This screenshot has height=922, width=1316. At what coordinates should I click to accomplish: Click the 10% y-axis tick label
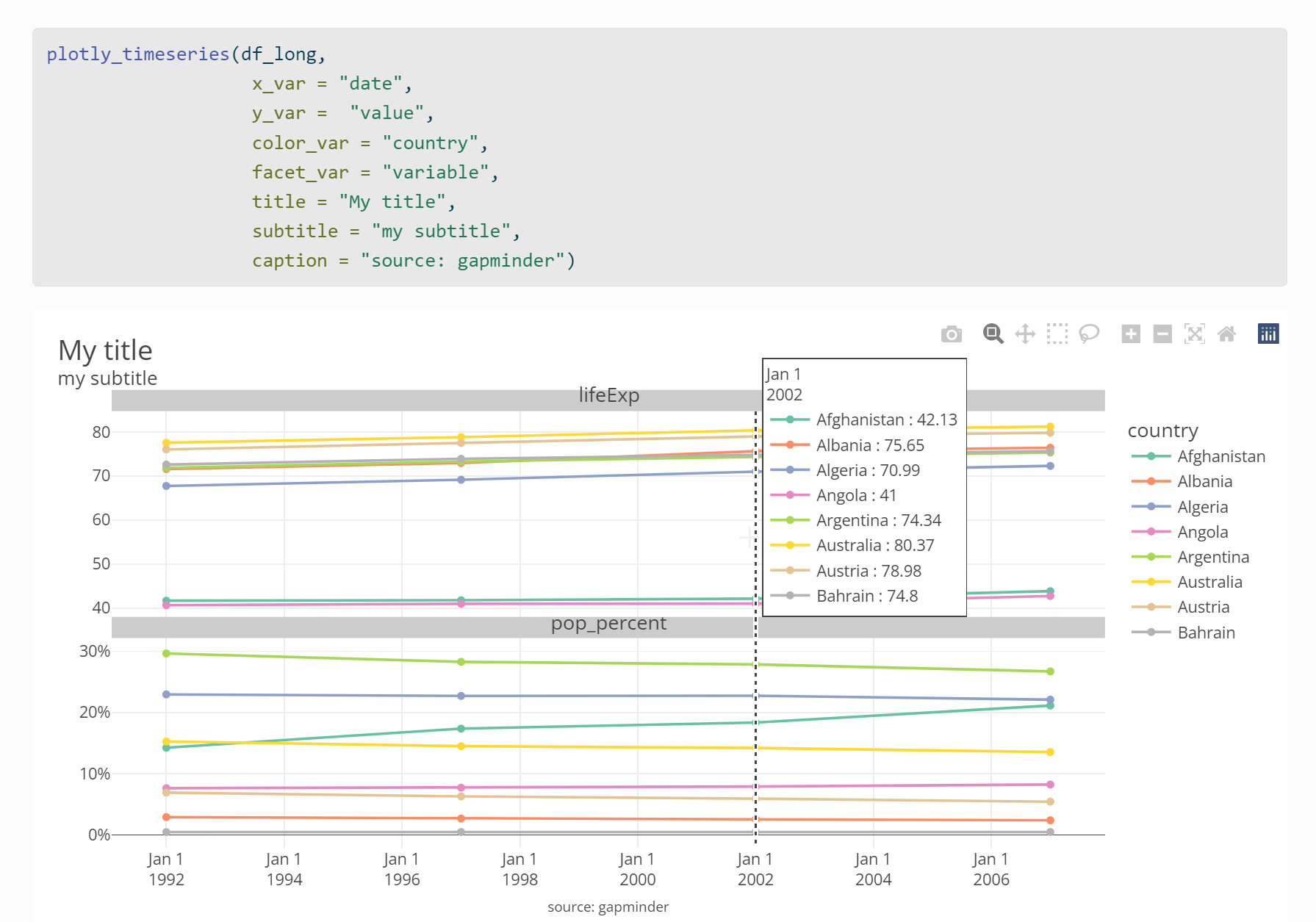[x=95, y=774]
